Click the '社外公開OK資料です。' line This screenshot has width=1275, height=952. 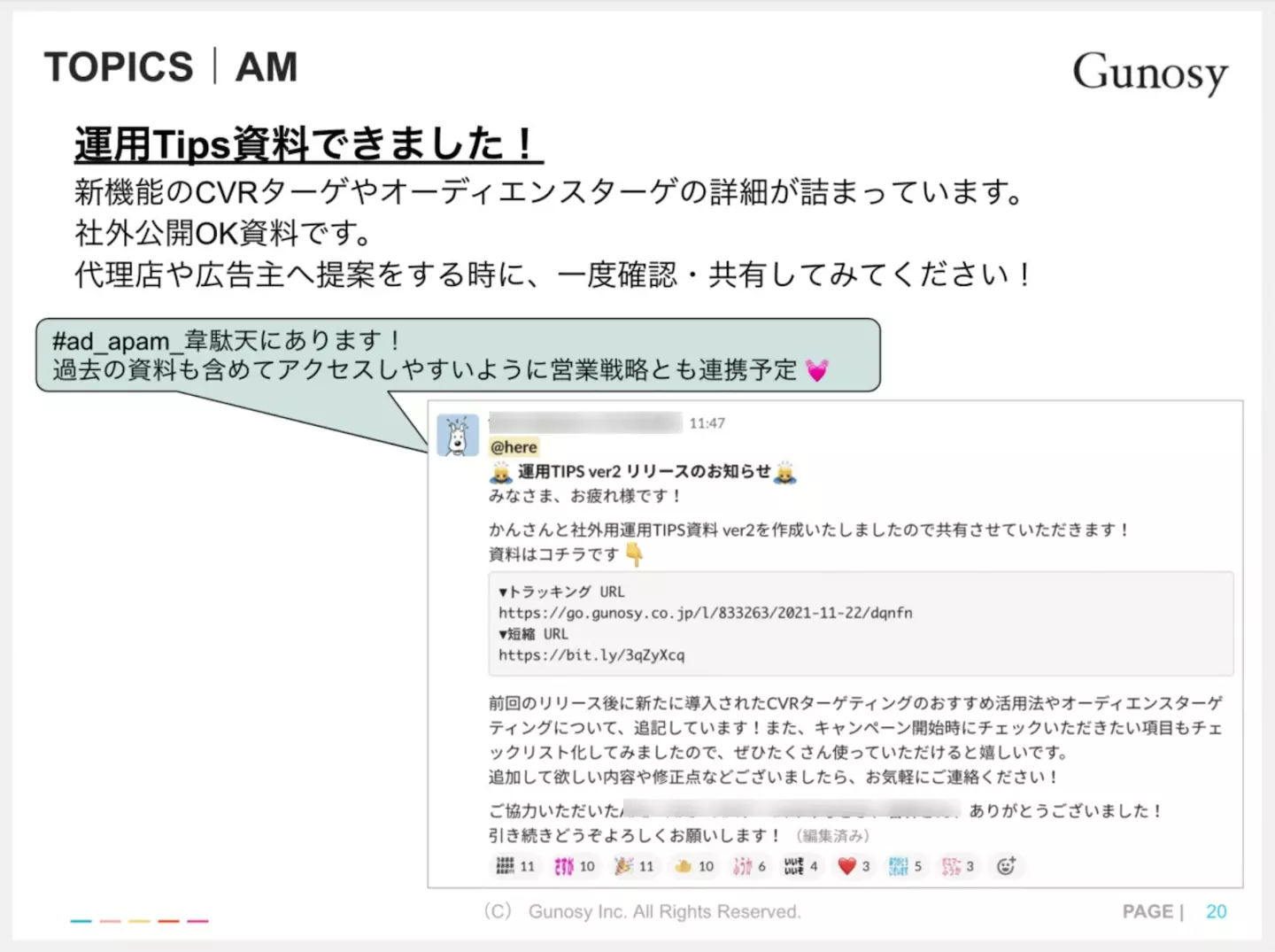[x=225, y=233]
